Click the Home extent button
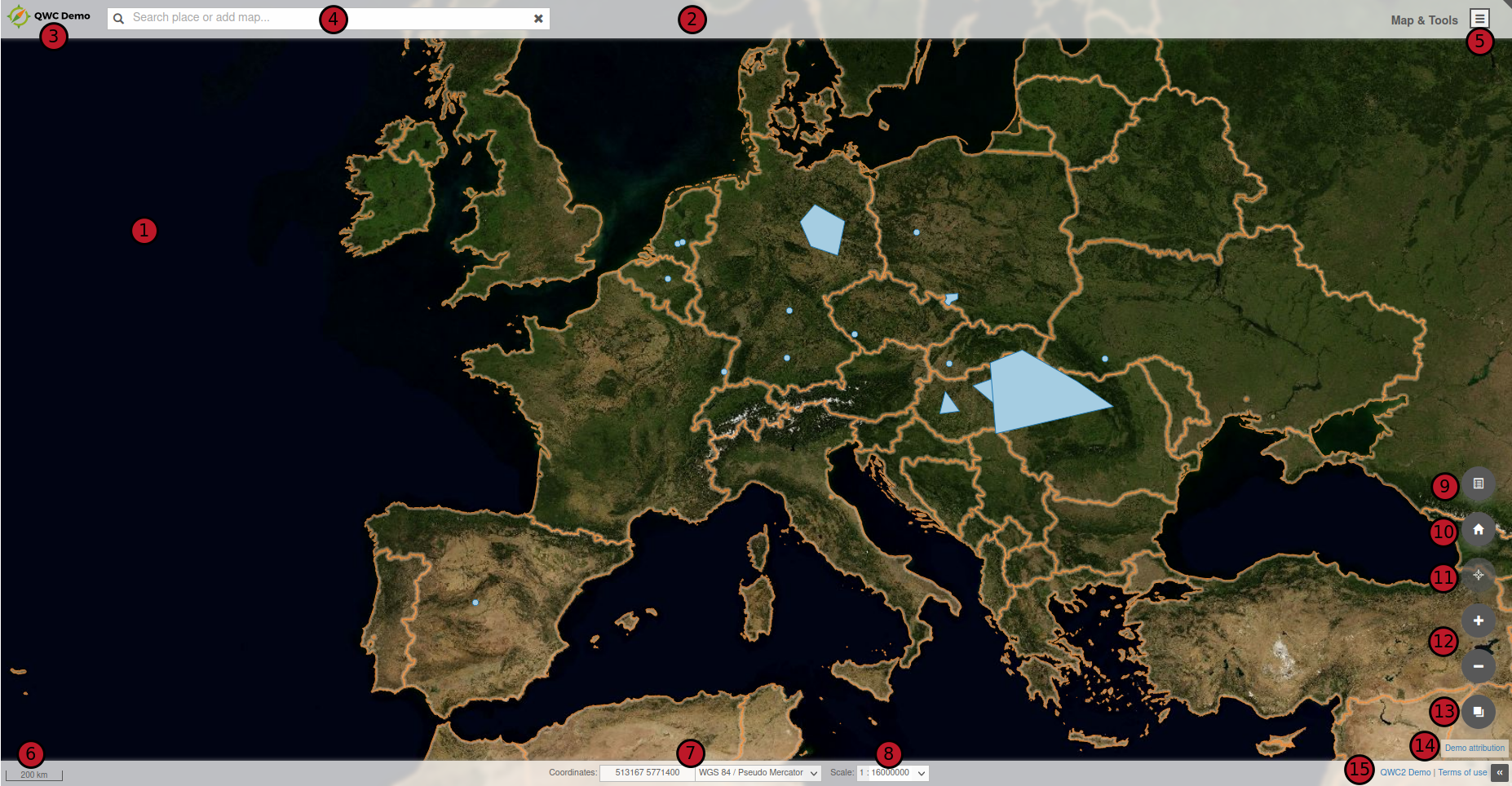Viewport: 1512px width, 786px height. [1478, 529]
